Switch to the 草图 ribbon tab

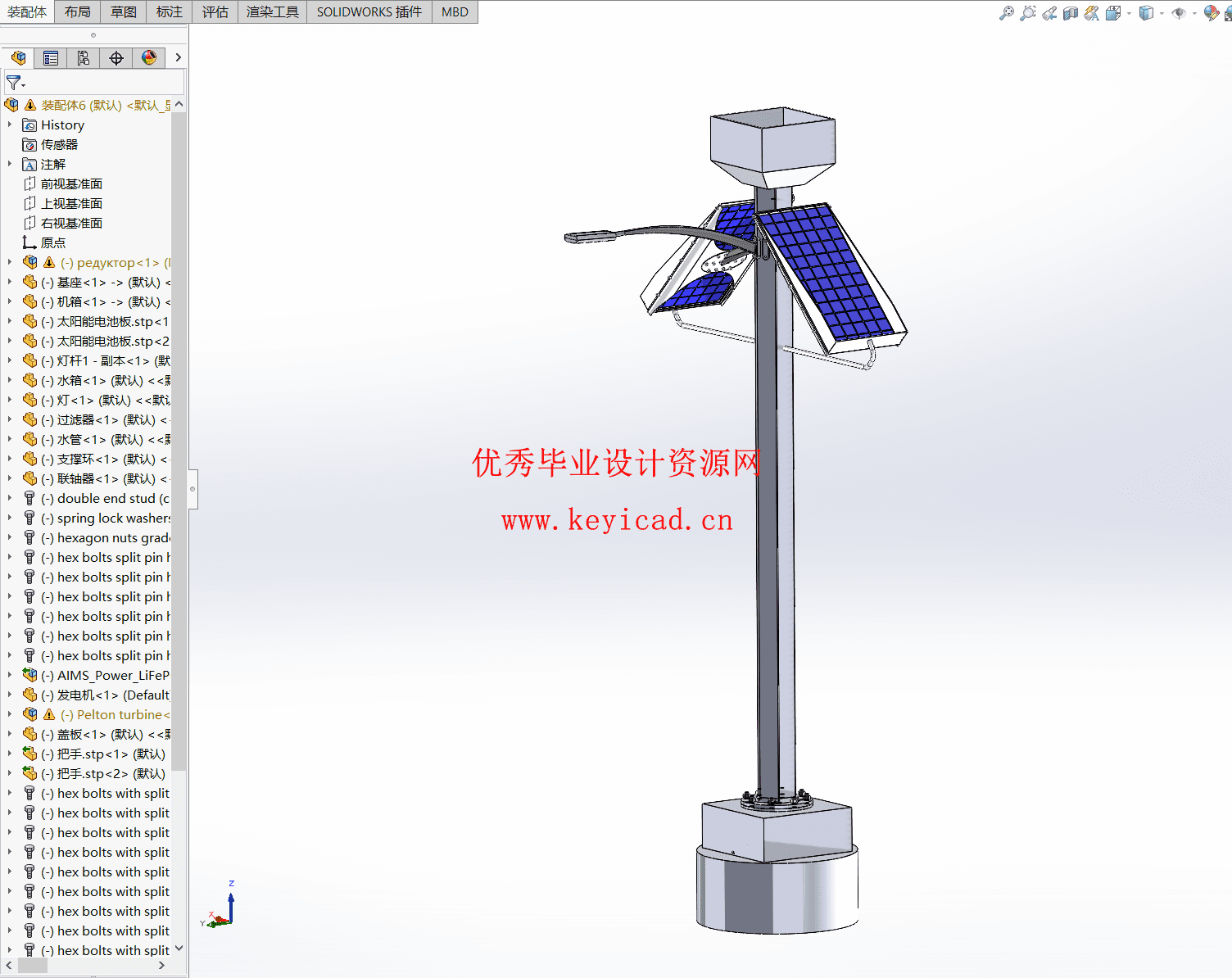coord(124,11)
